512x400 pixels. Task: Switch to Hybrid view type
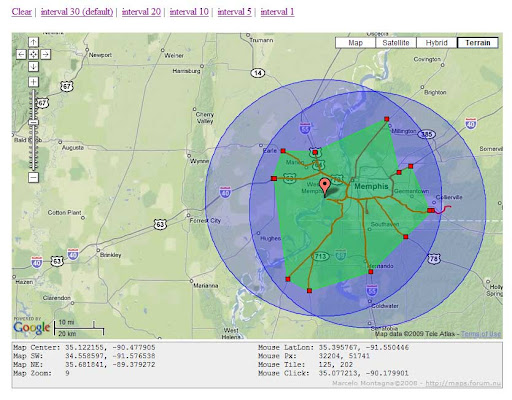click(x=437, y=43)
